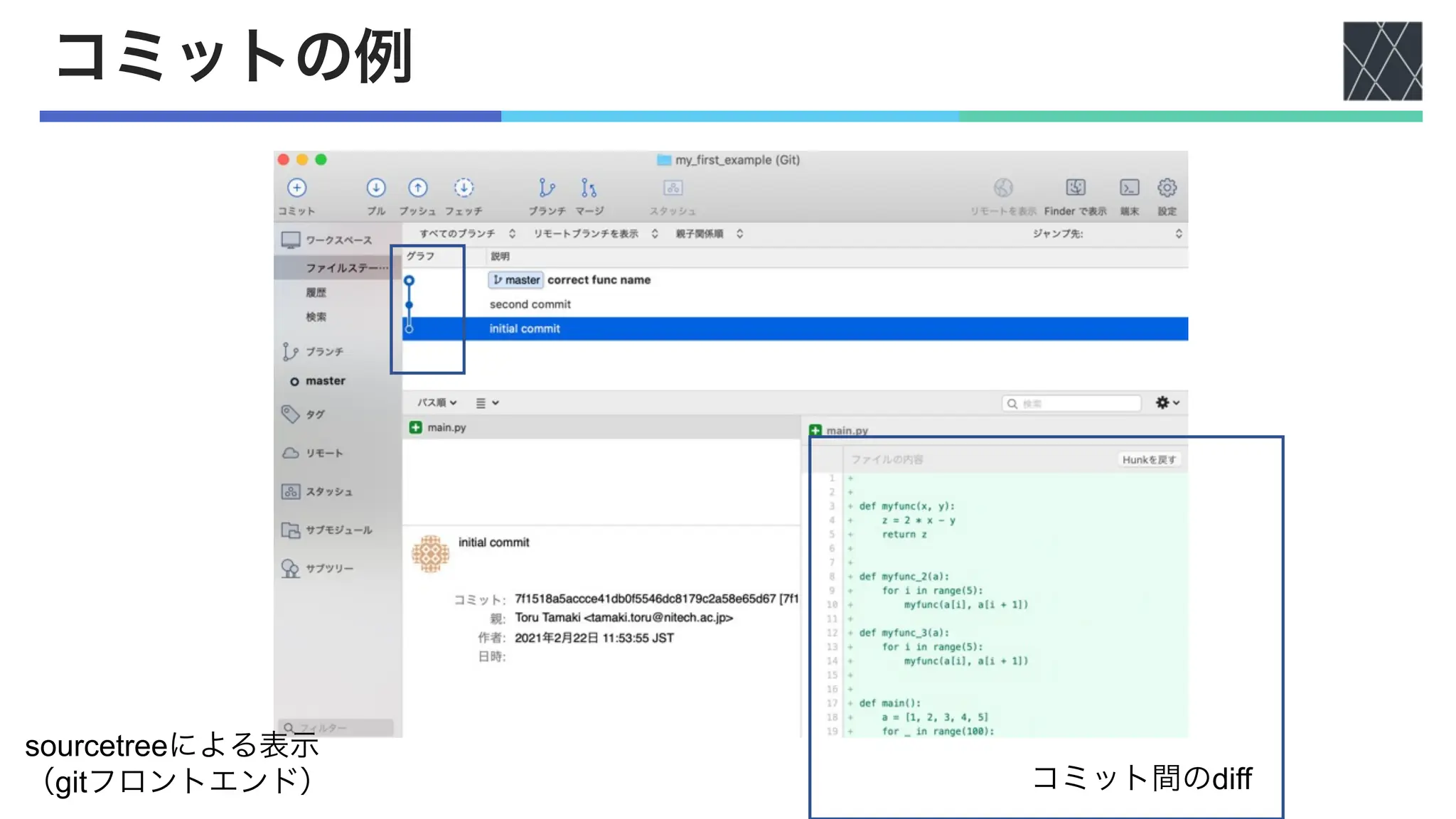
Task: Click the Stash (スタッシュ) toolbar icon
Action: 673,188
